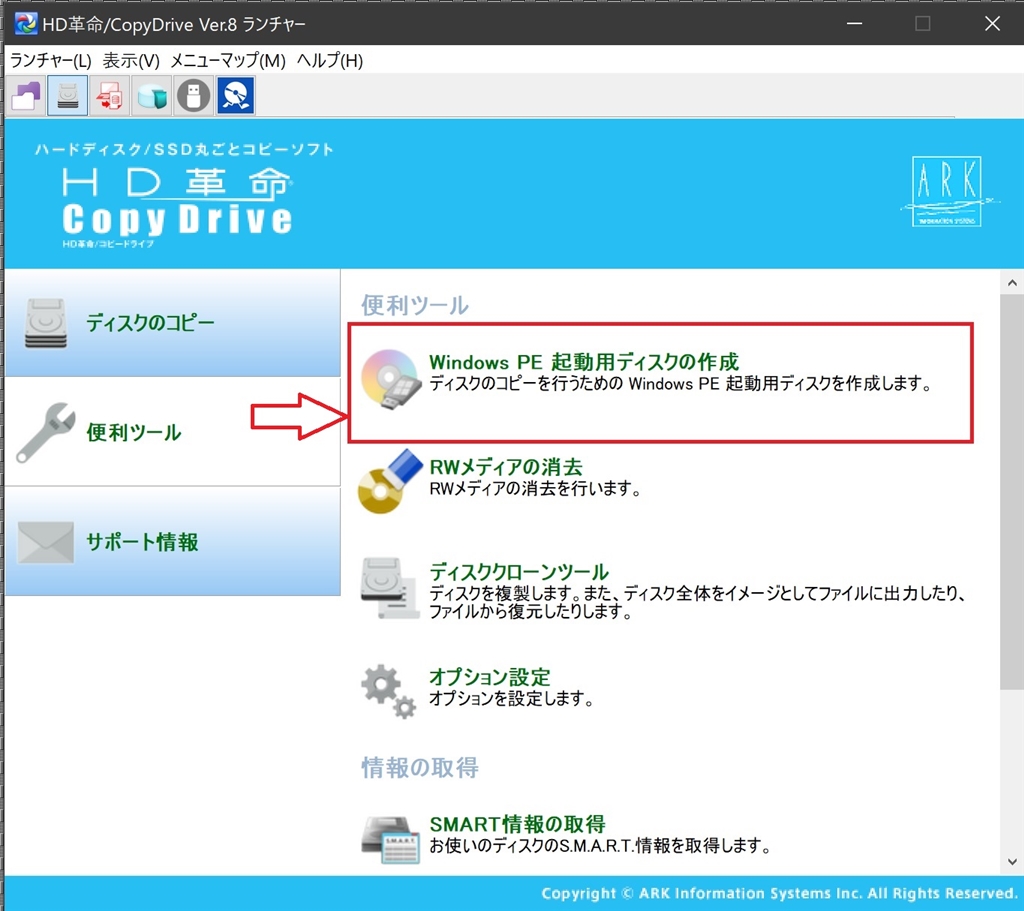1024x911 pixels.
Task: Open the ランチャー(L) menu
Action: 50,61
